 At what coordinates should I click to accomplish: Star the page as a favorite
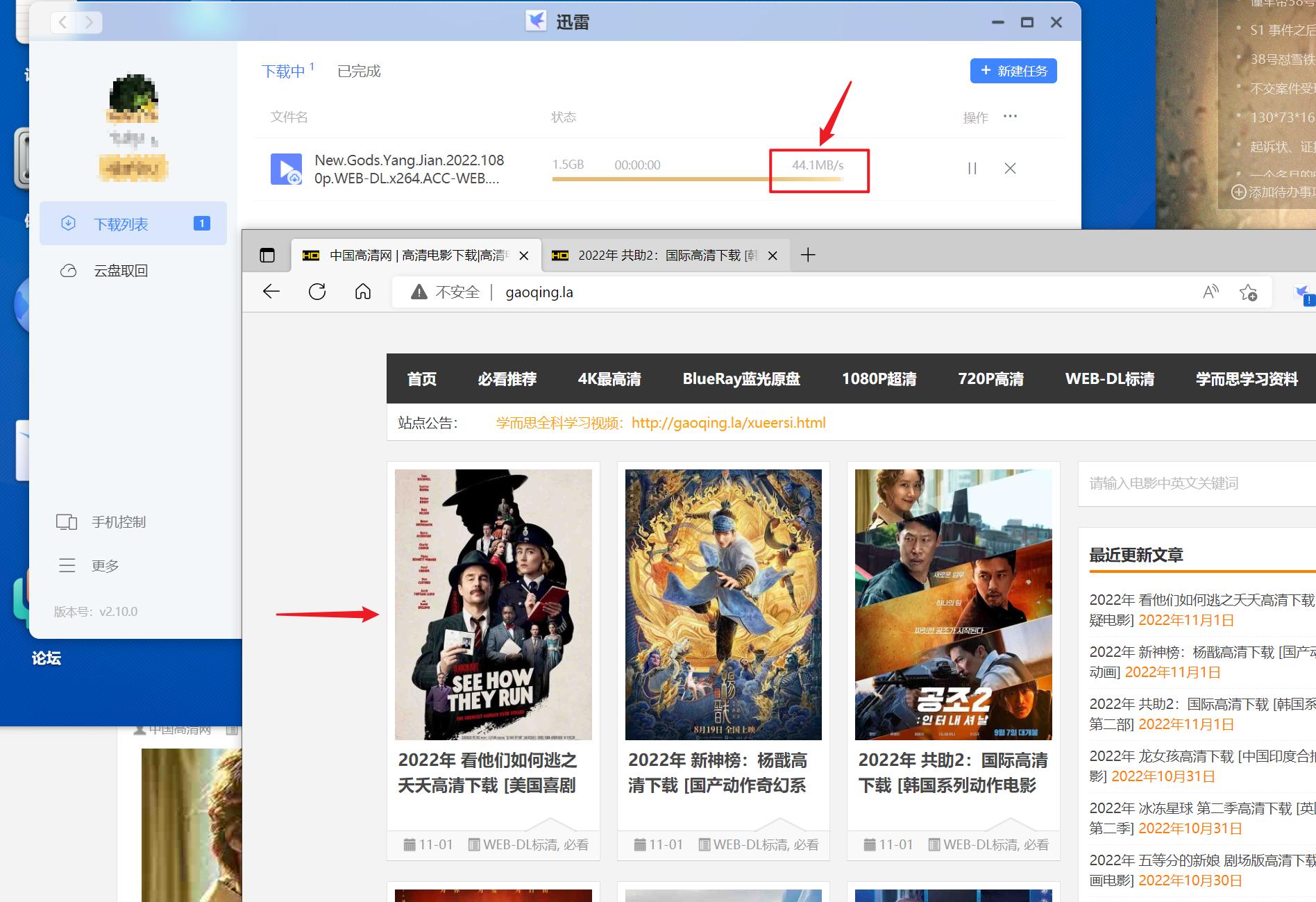coord(1249,292)
